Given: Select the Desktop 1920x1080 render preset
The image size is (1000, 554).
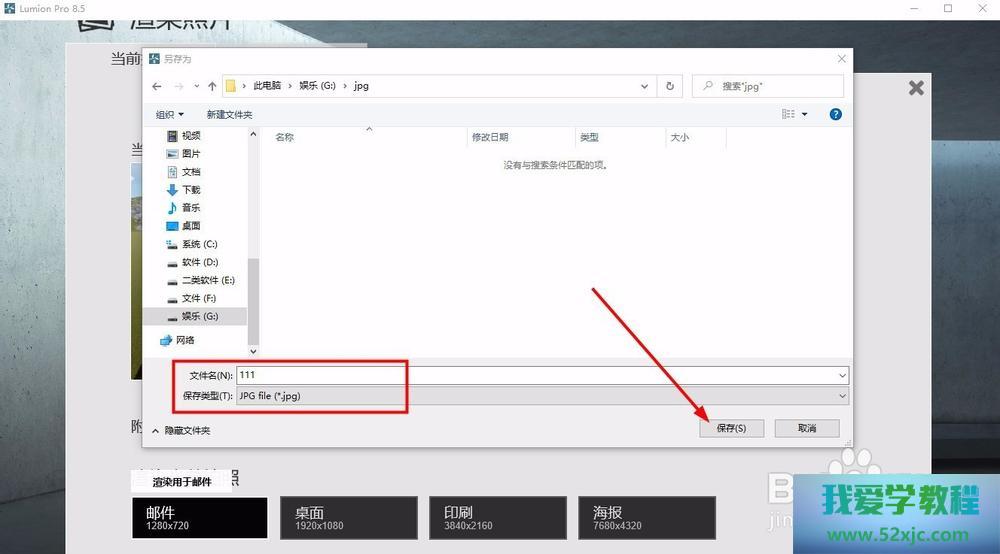Looking at the screenshot, I should 348,518.
